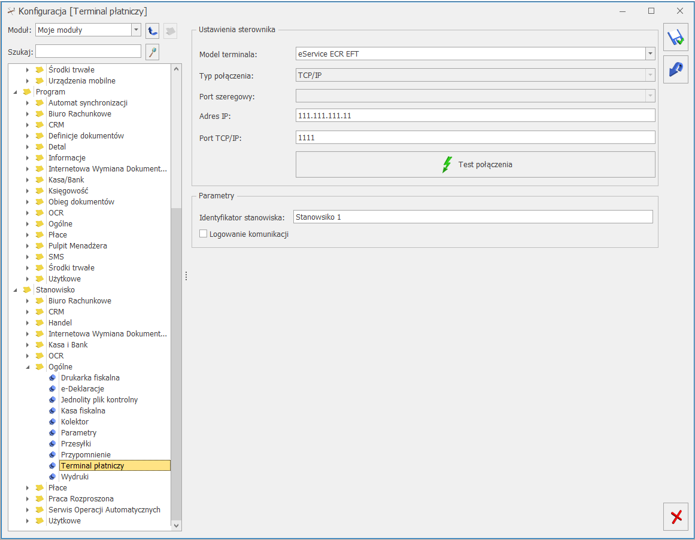Enable the Logowanie komunikacji checkbox

(x=203, y=234)
